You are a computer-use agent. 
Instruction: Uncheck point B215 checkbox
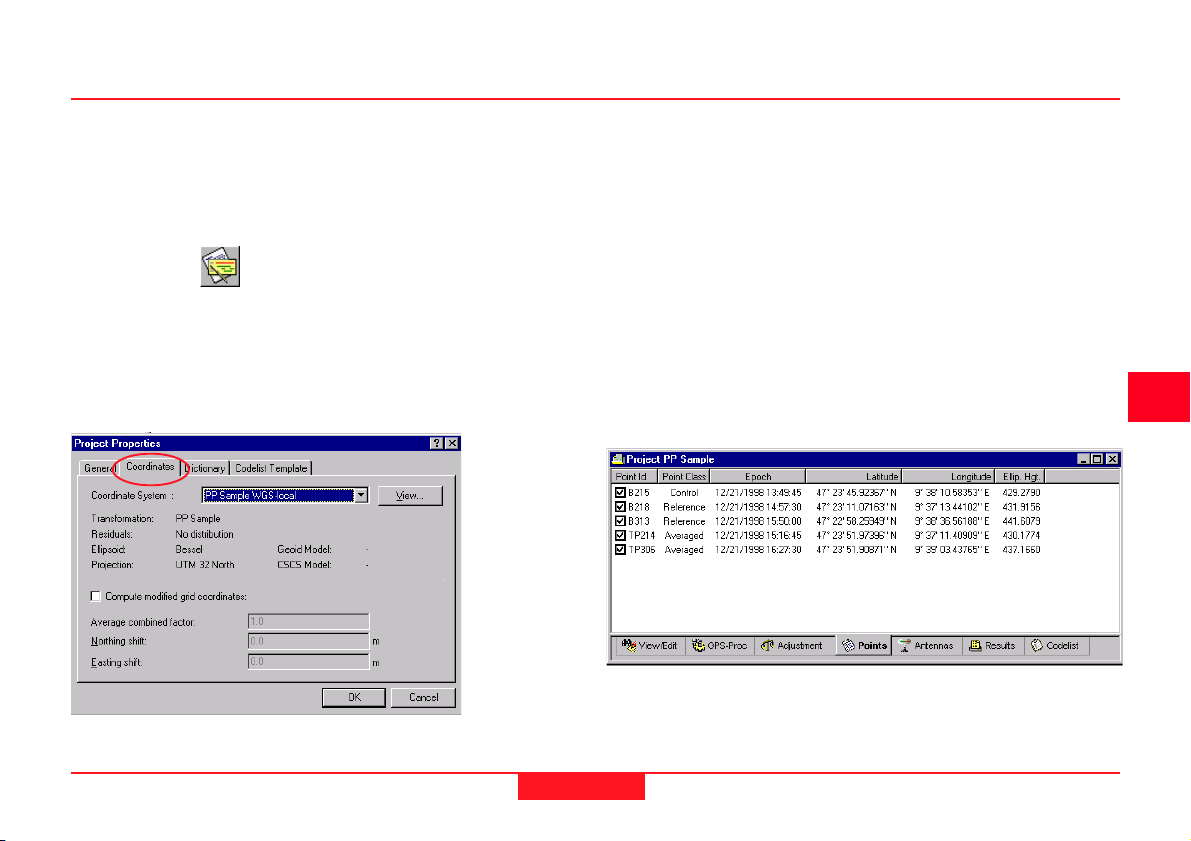pyautogui.click(x=620, y=493)
